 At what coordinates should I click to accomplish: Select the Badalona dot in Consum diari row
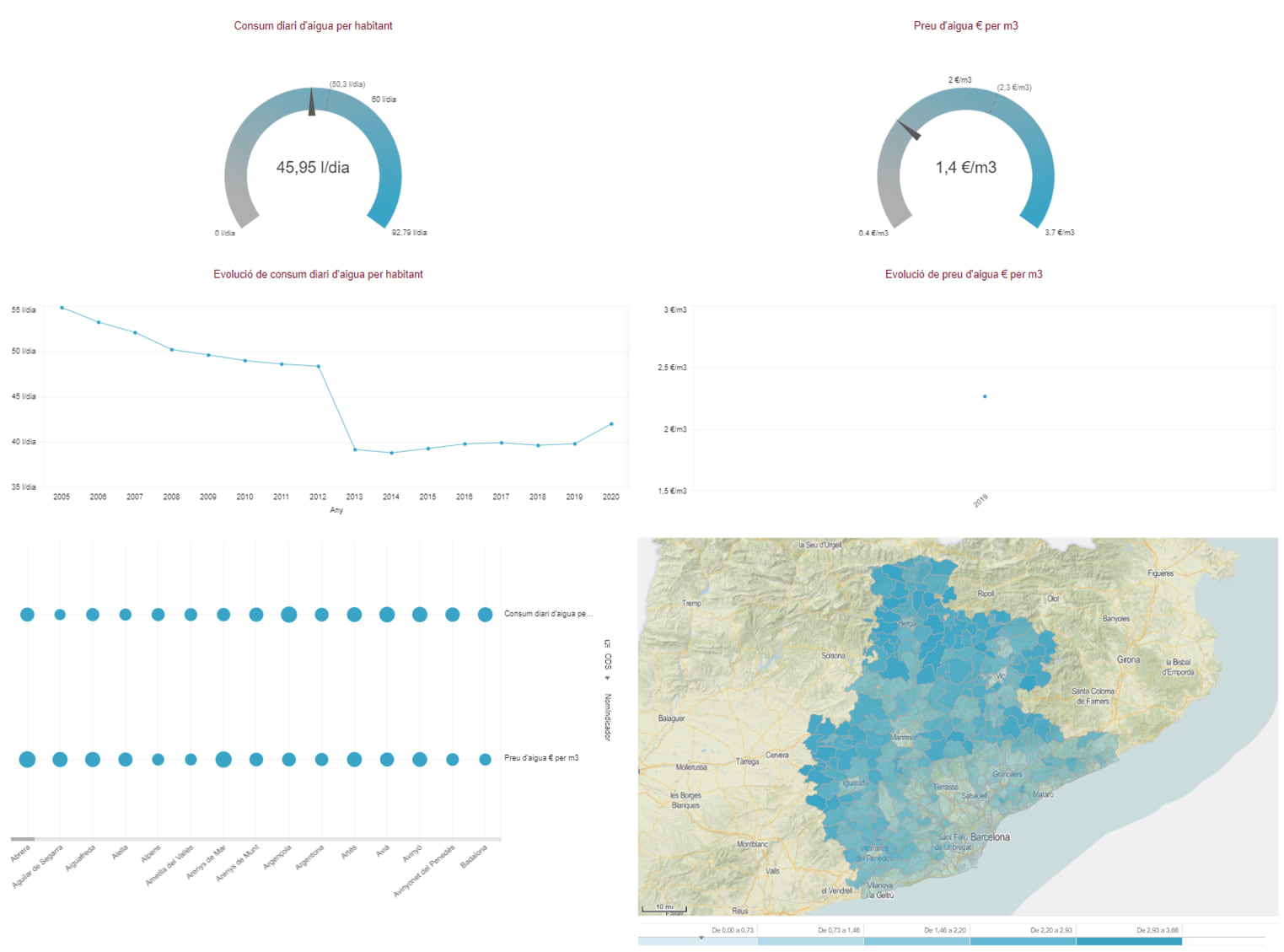(485, 615)
